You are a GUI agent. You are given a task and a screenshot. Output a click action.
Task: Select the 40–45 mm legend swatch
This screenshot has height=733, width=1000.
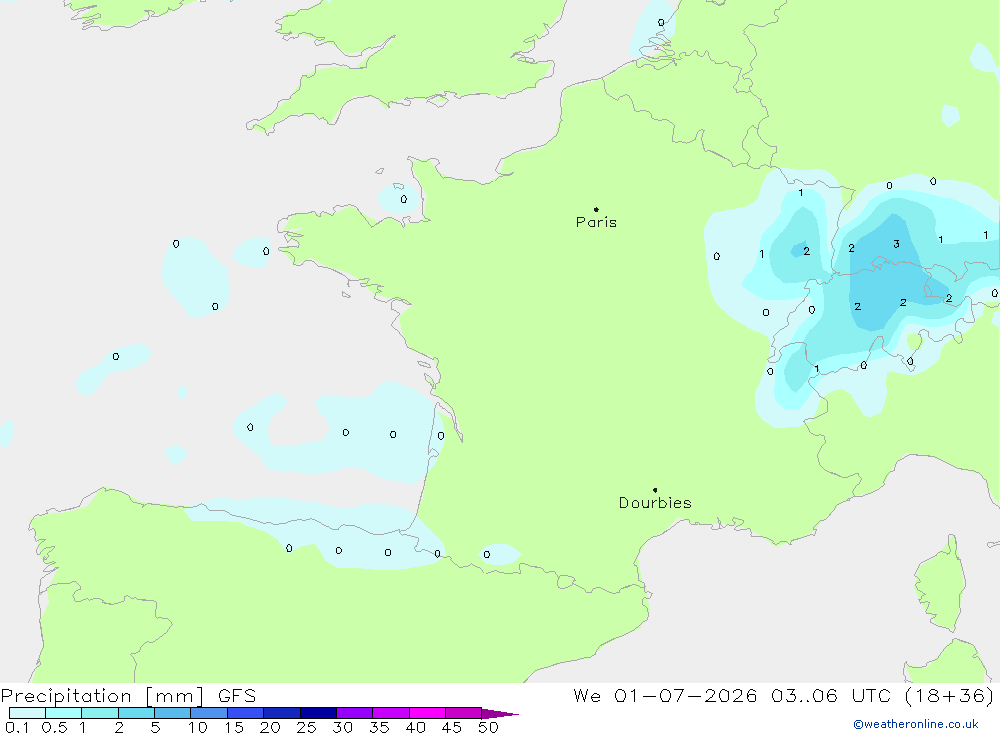tap(427, 713)
